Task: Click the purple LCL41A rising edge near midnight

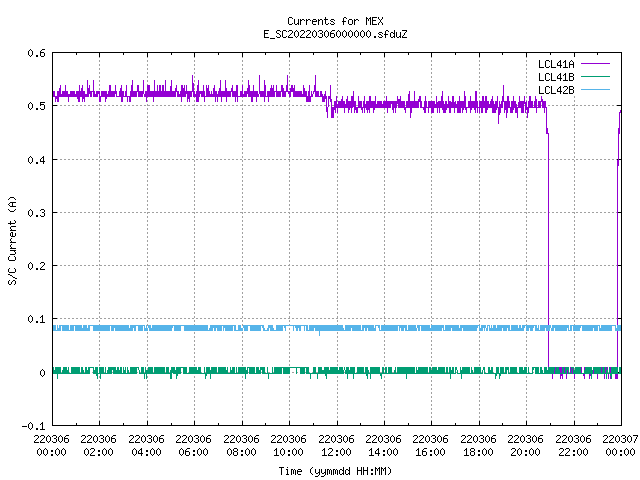Action: pyautogui.click(x=618, y=241)
